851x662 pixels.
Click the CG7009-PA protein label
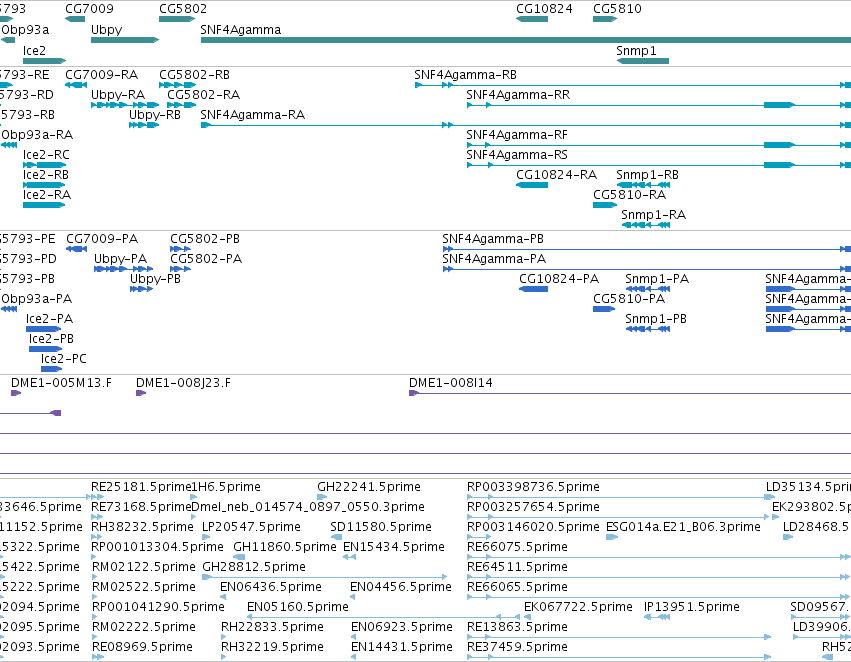click(x=102, y=239)
